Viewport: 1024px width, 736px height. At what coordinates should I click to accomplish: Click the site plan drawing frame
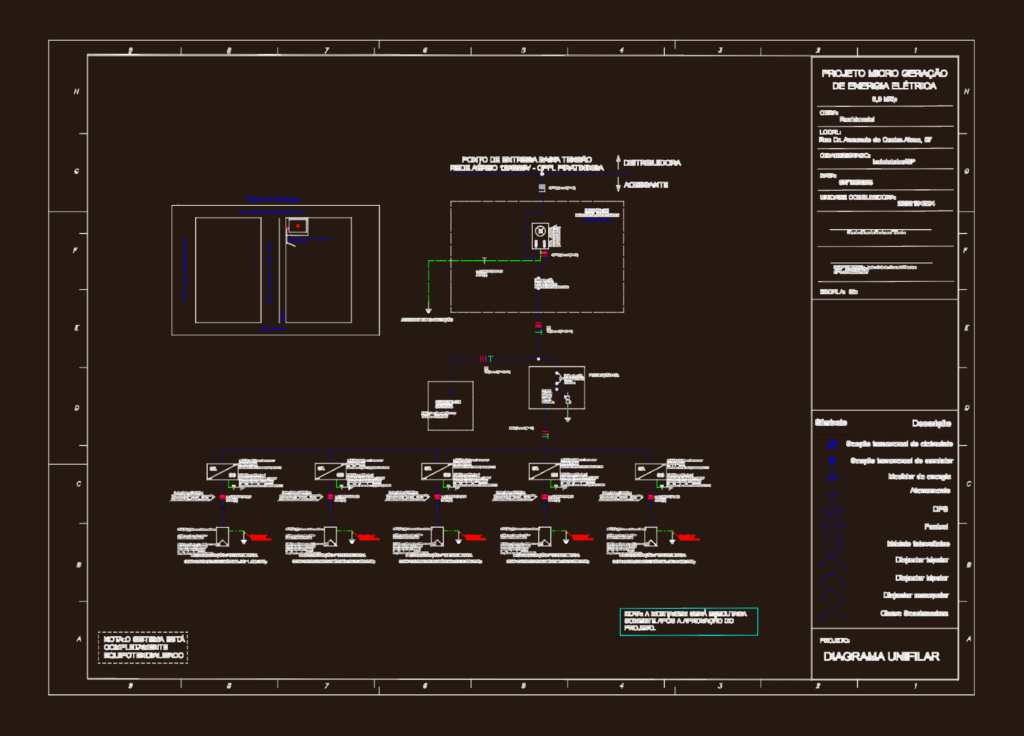(276, 270)
